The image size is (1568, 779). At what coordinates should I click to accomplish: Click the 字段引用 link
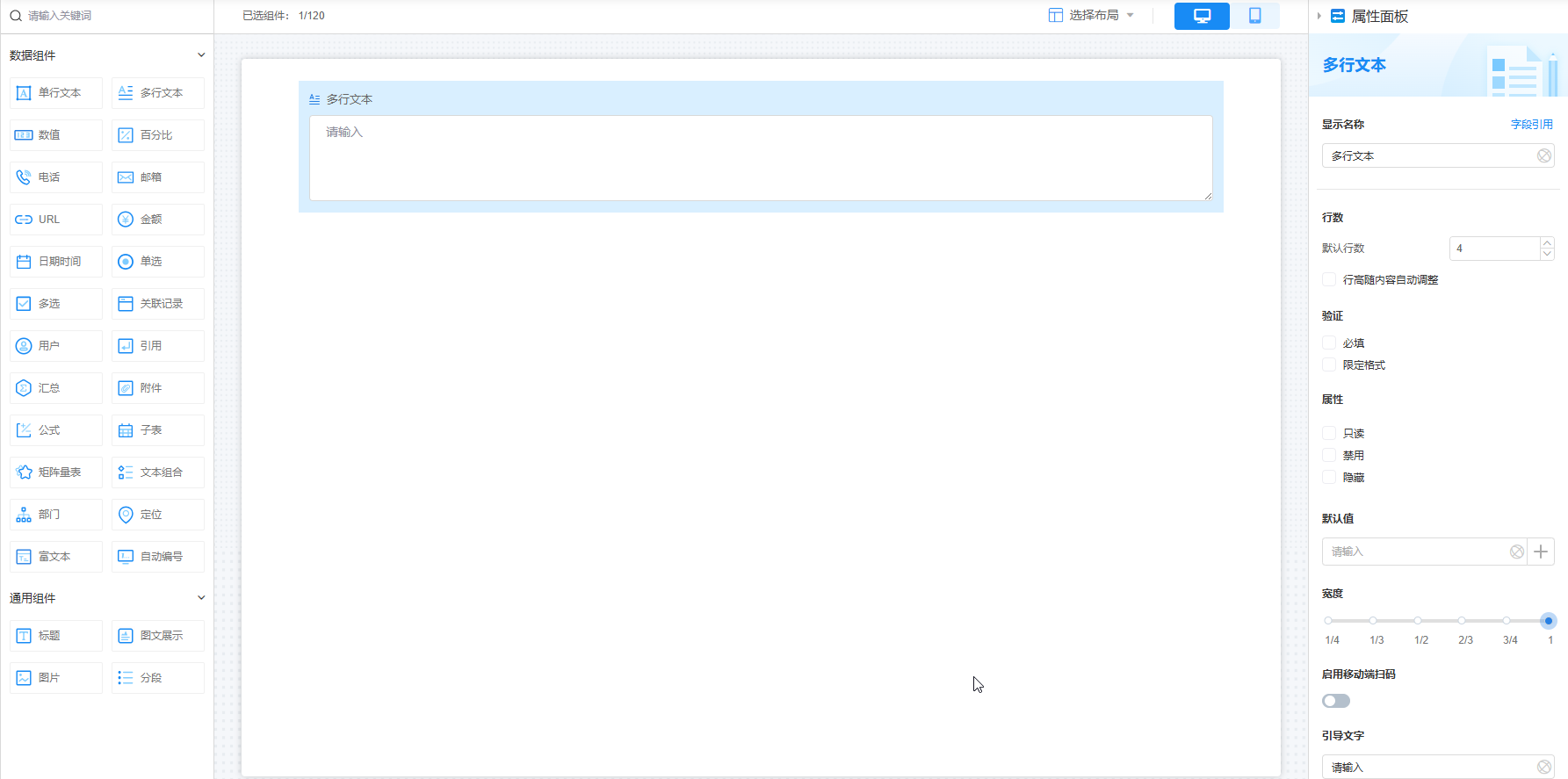1532,125
